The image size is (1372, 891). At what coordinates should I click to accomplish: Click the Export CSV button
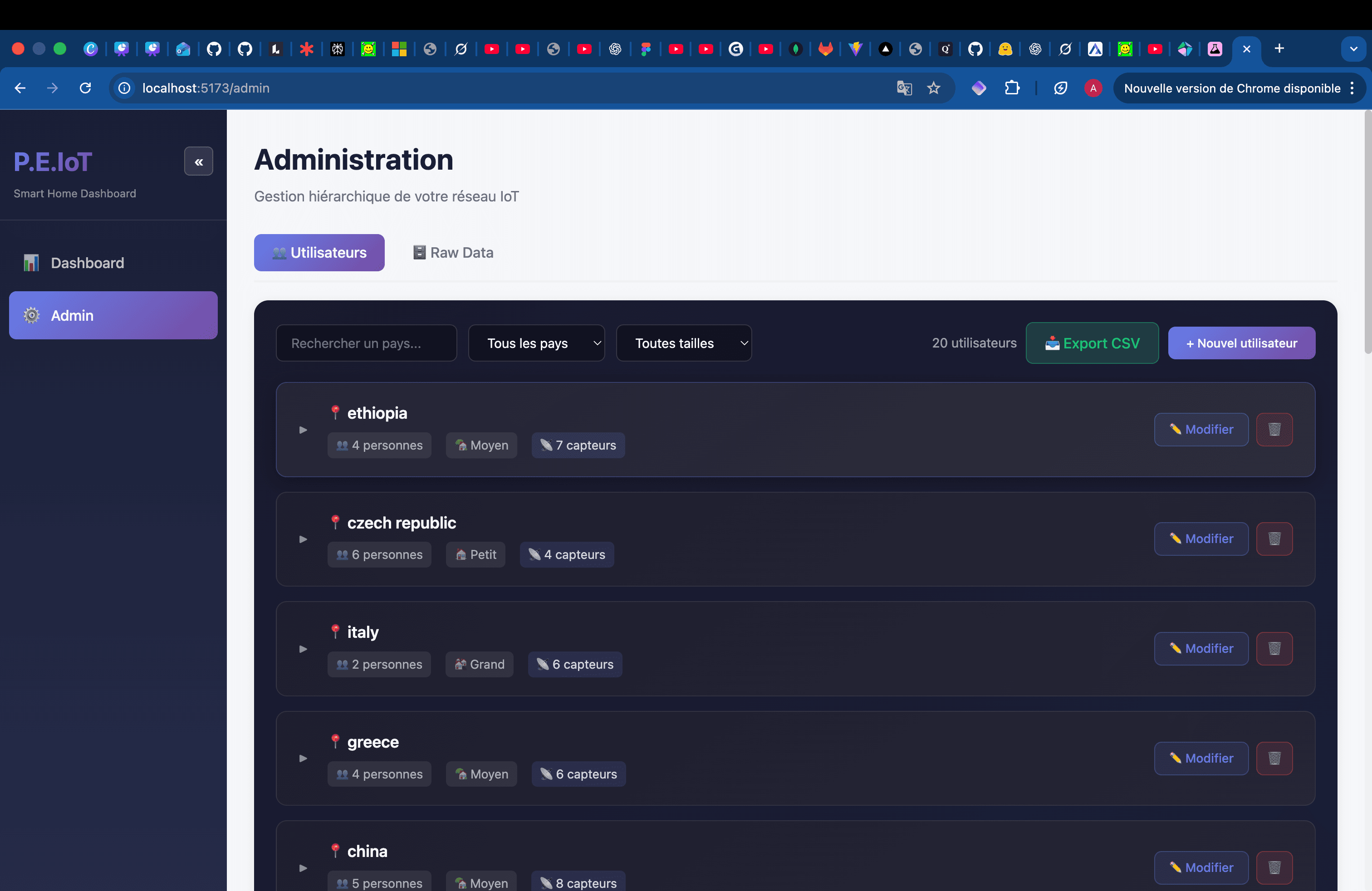(x=1092, y=343)
